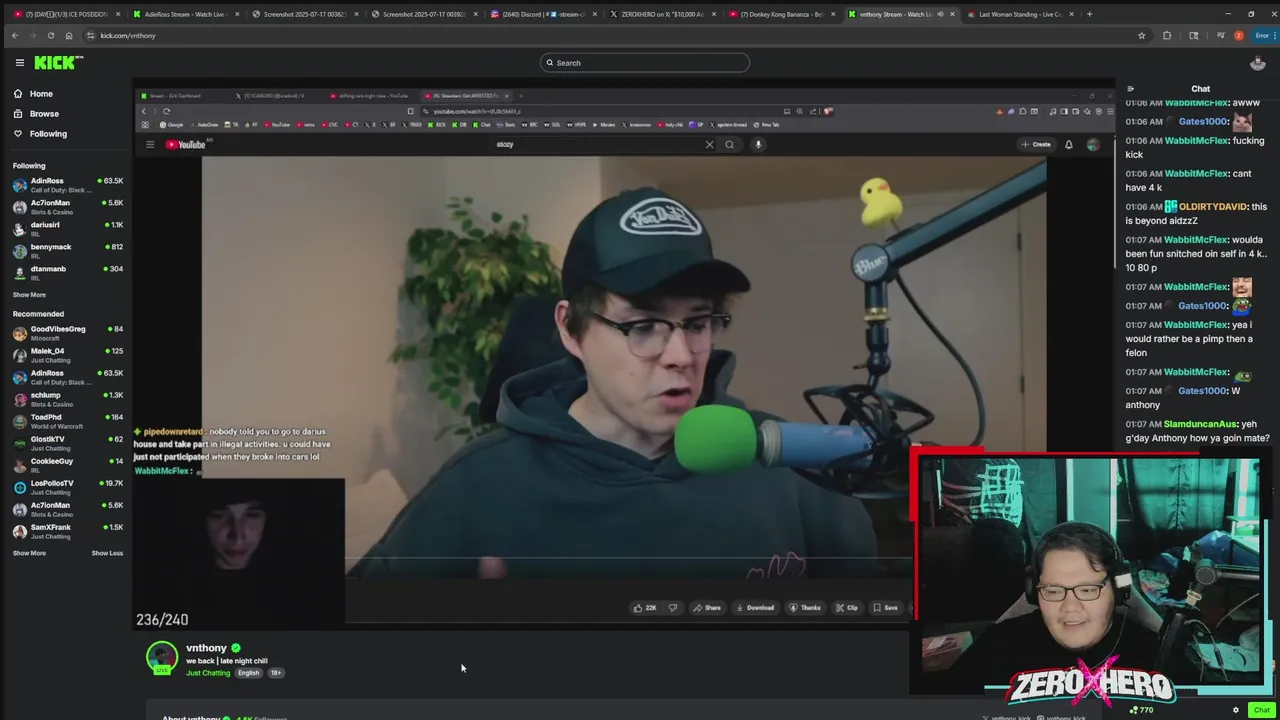1280x720 pixels.
Task: Expand Recommended list with Show more
Action: pyautogui.click(x=29, y=553)
